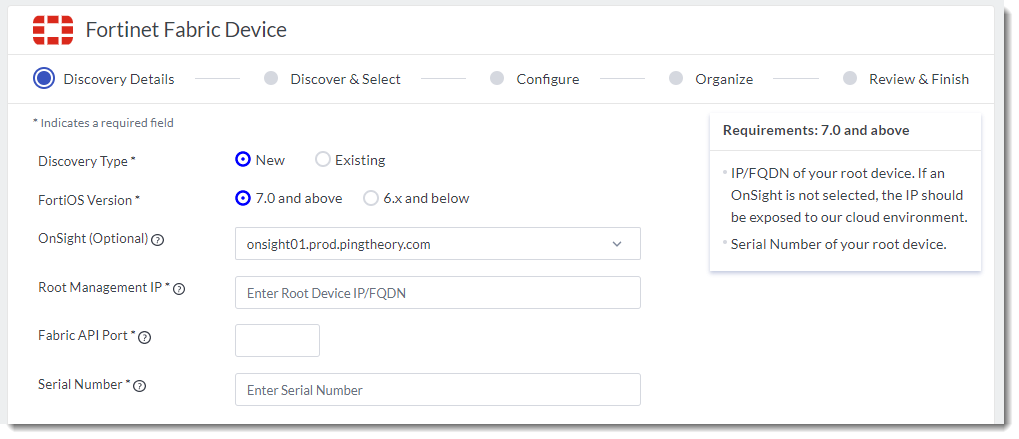Open the OnSight dropdown list

pyautogui.click(x=437, y=244)
